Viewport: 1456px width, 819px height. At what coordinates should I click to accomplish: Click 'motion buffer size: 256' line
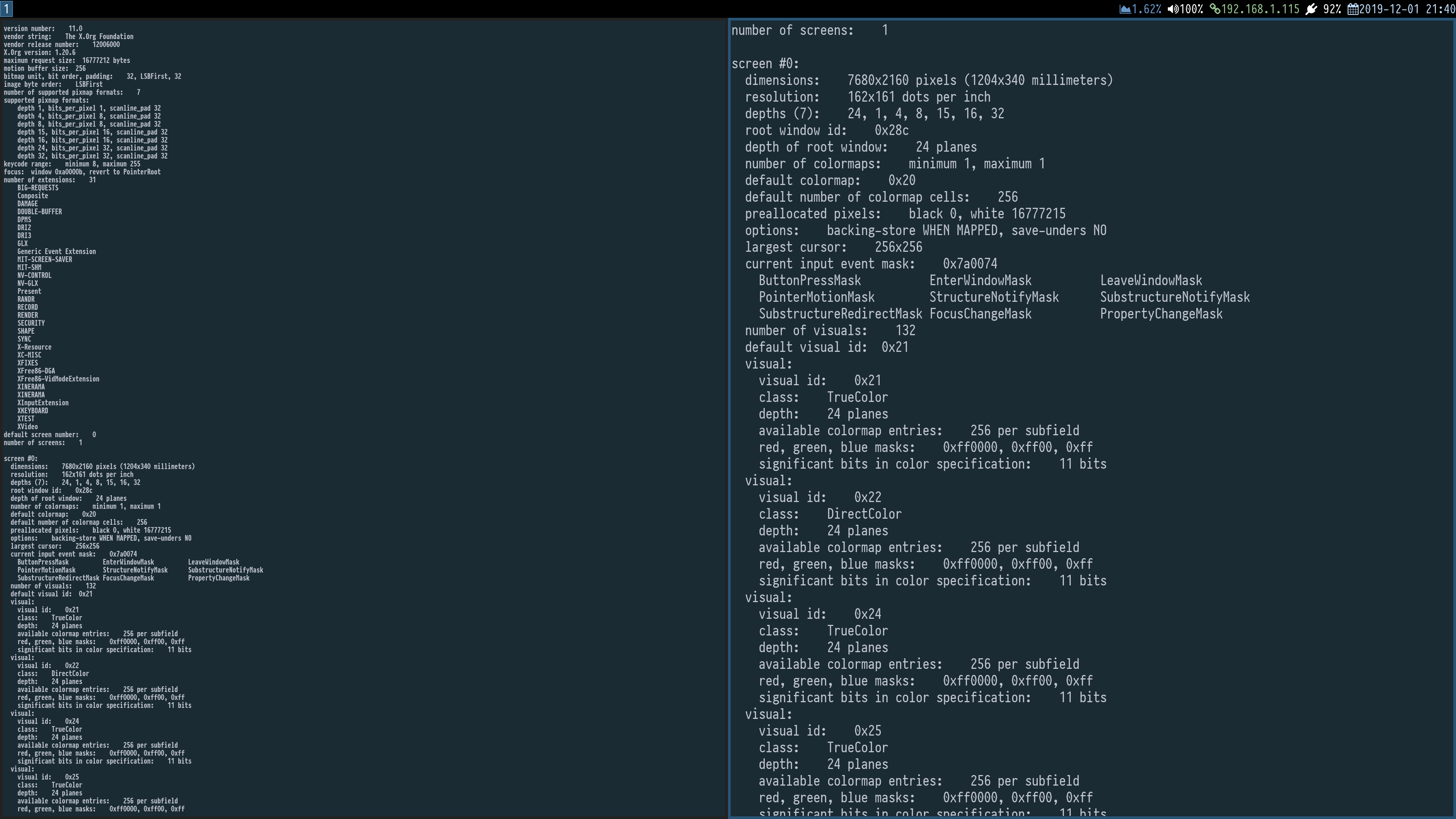coord(45,68)
